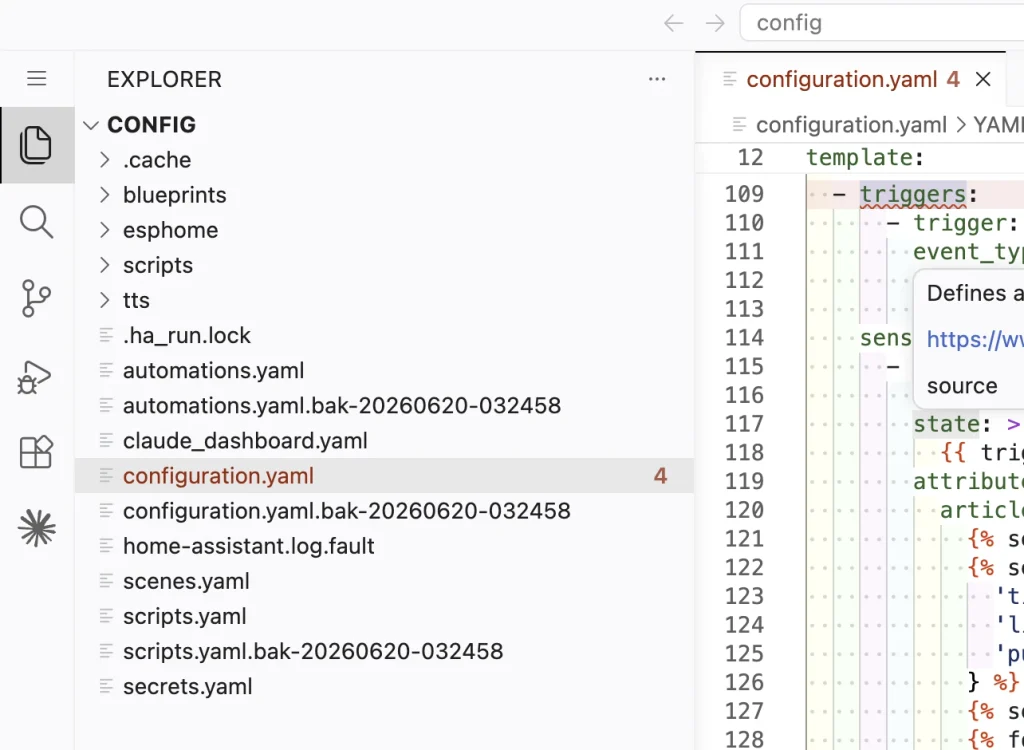
Task: Expand the scripts folder
Action: point(104,265)
